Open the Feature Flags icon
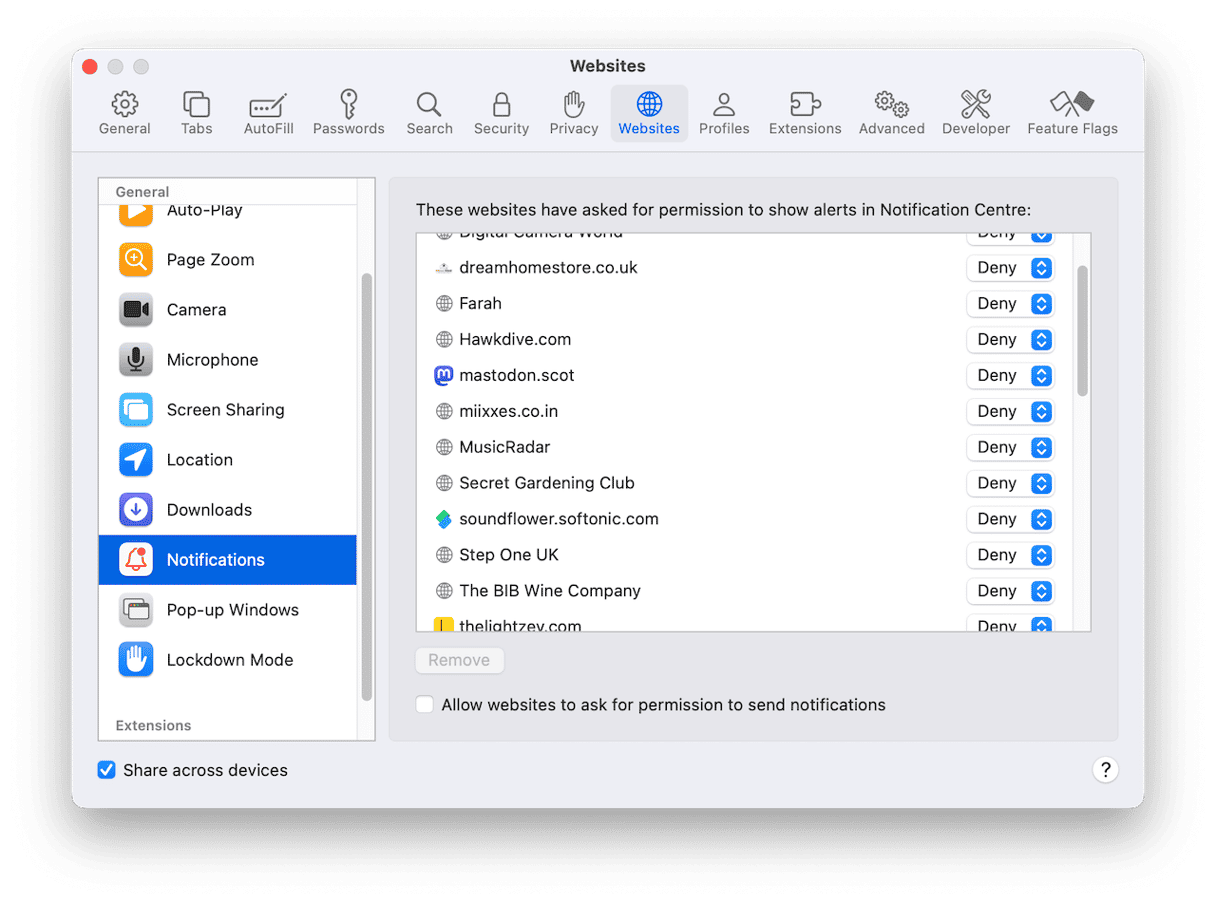The image size is (1216, 903). (1072, 104)
